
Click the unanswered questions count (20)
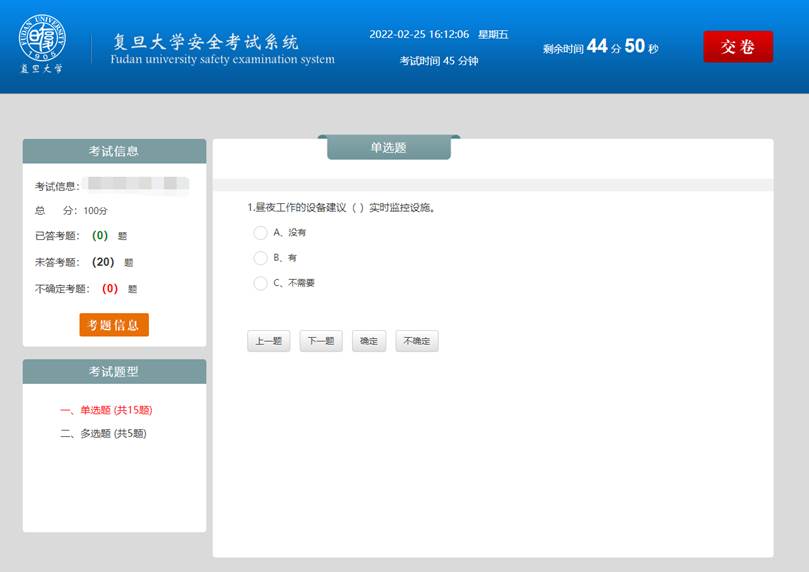102,262
